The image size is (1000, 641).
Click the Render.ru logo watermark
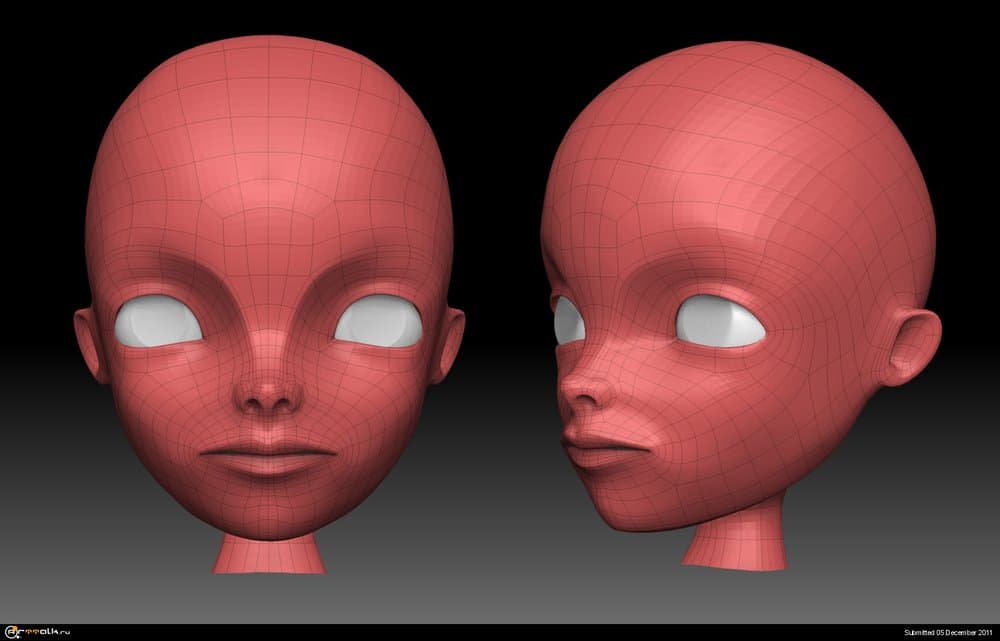point(37,632)
